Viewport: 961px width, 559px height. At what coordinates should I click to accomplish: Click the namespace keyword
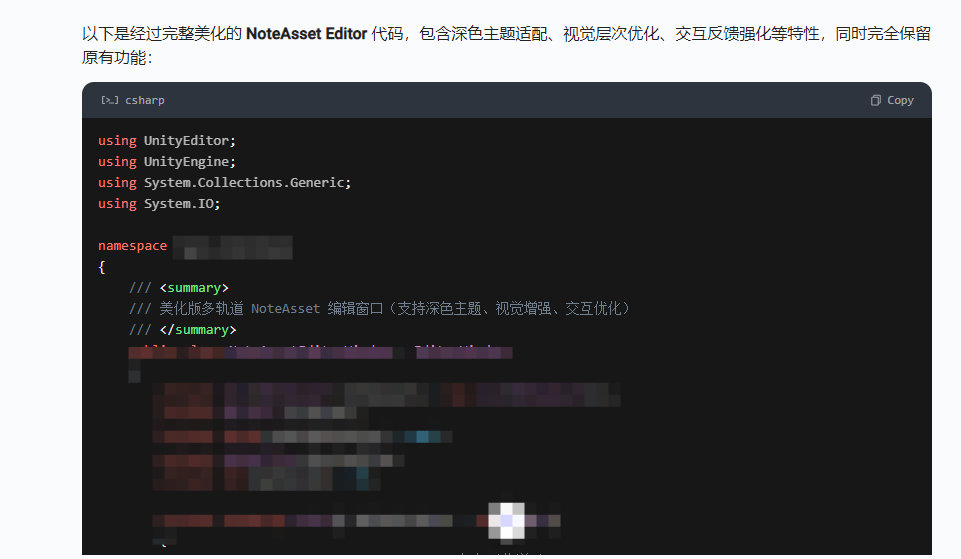132,246
